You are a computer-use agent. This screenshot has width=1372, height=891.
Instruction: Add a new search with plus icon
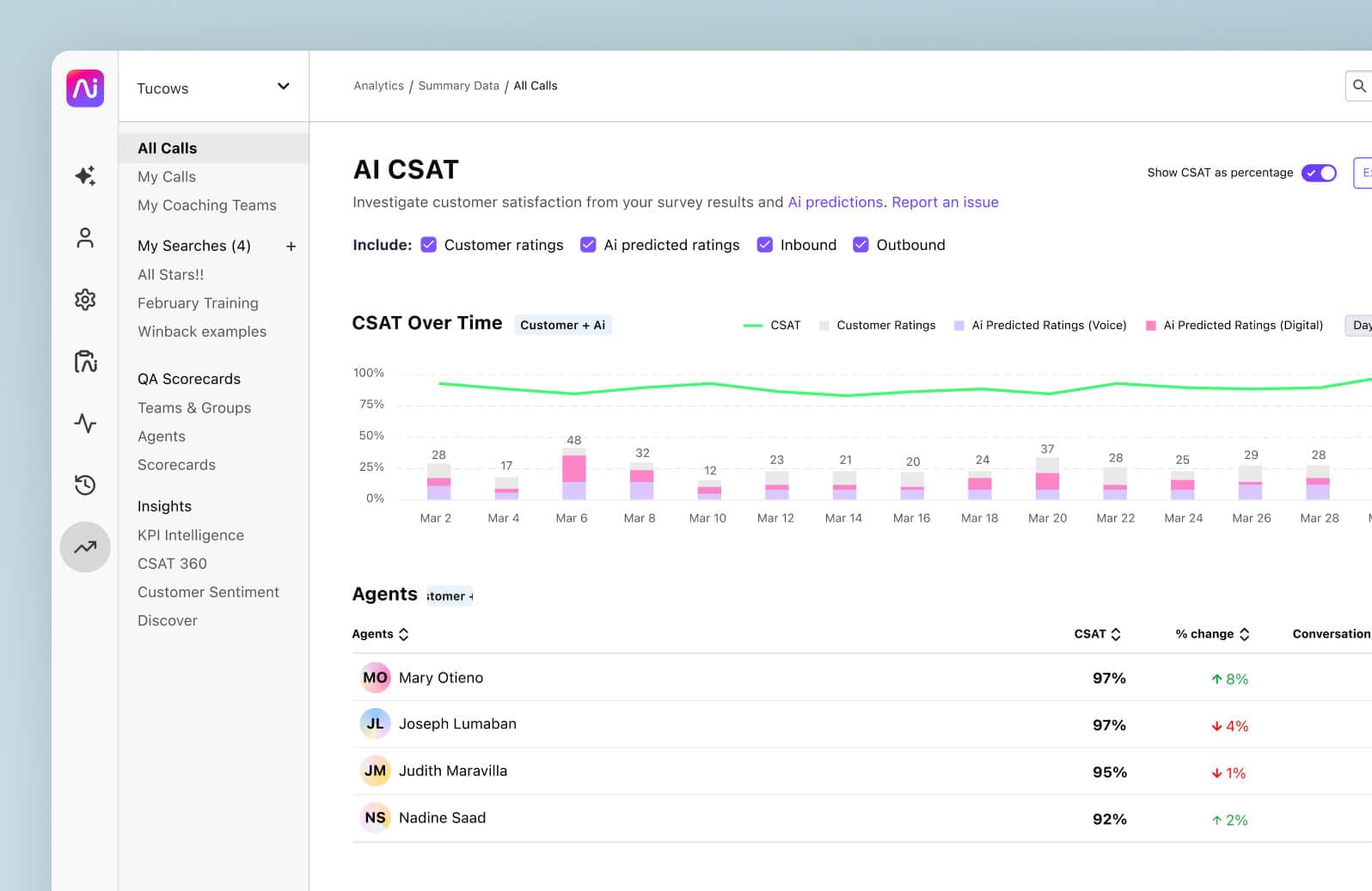(x=291, y=247)
